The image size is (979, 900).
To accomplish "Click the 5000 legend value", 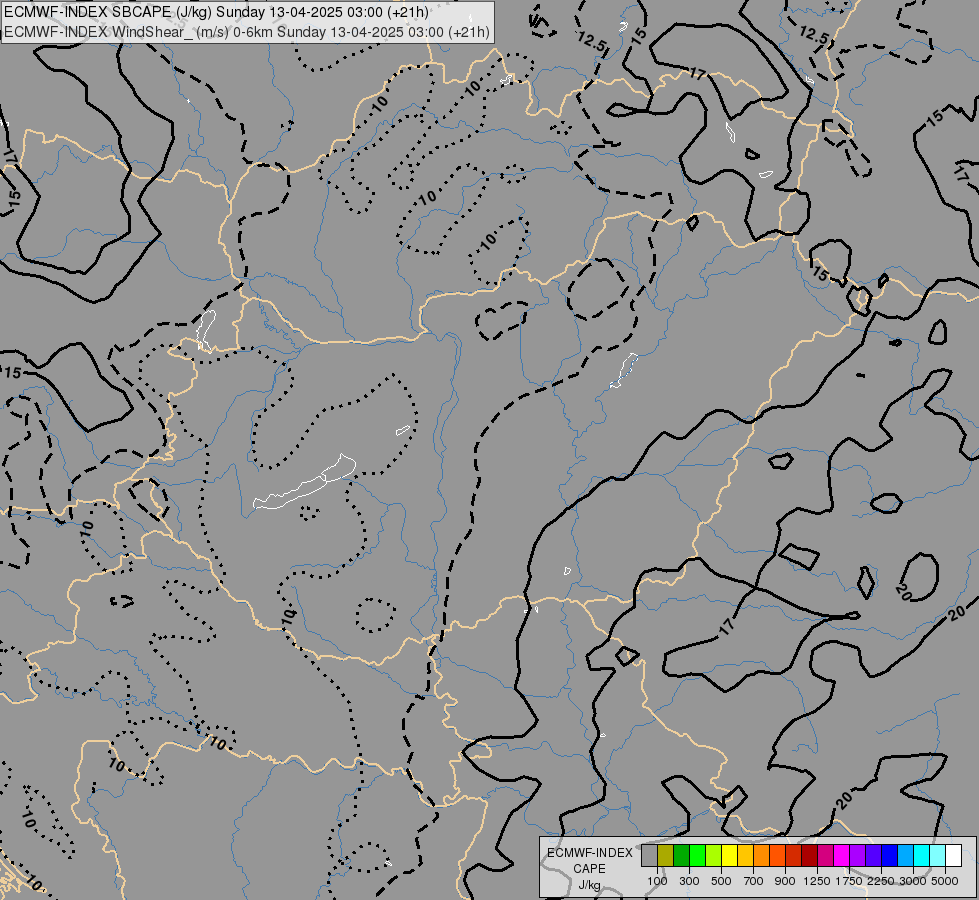I will click(x=945, y=881).
